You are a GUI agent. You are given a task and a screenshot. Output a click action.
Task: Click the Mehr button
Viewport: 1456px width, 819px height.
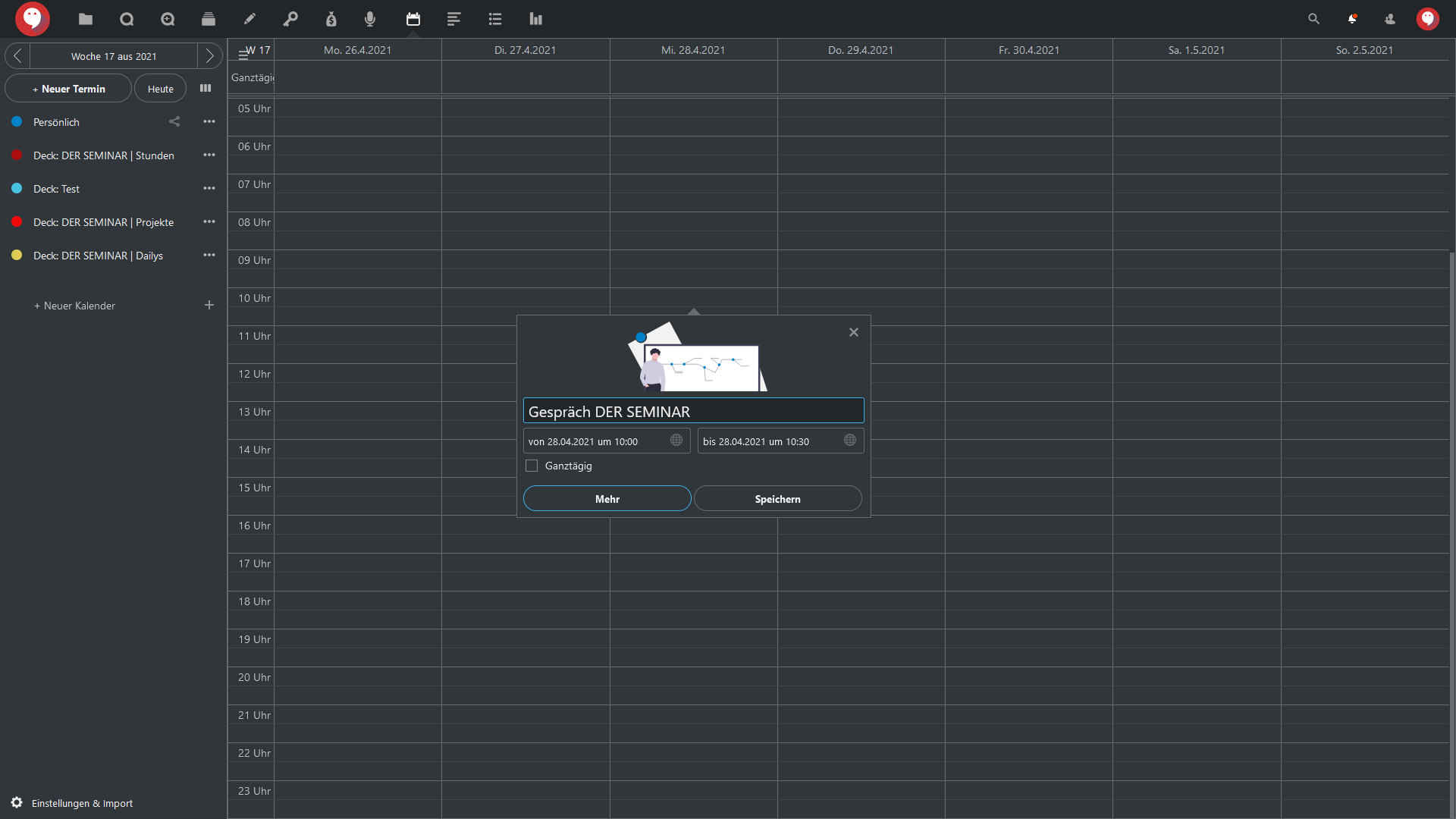tap(607, 499)
